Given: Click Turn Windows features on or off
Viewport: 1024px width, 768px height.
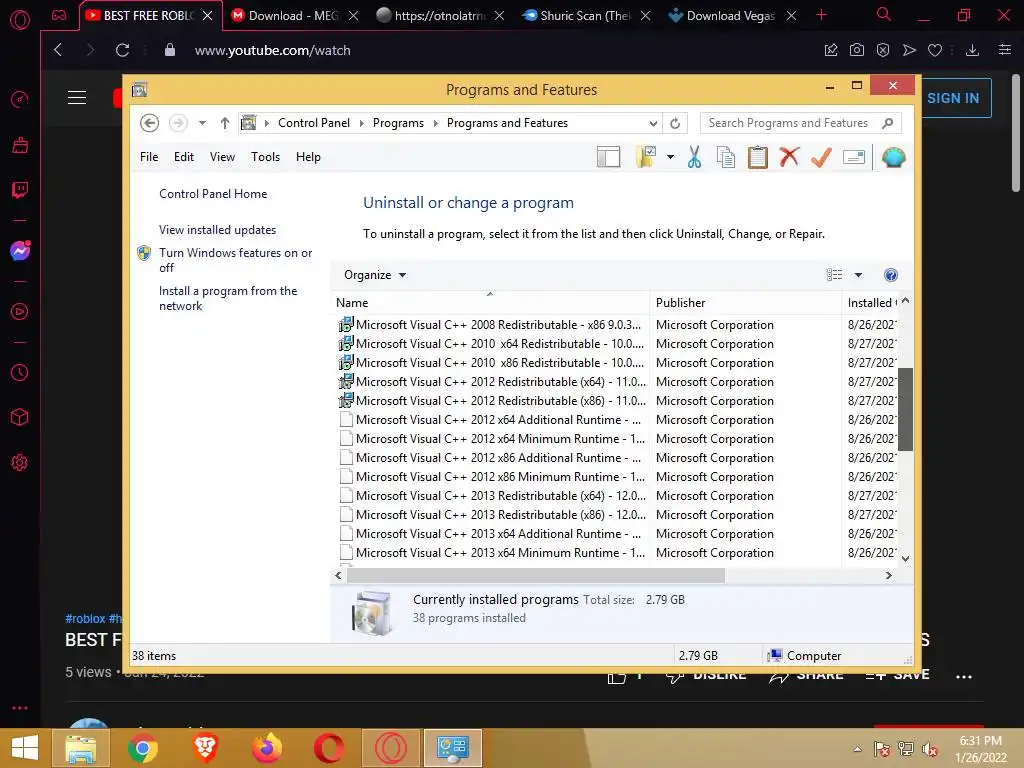Looking at the screenshot, I should 235,260.
